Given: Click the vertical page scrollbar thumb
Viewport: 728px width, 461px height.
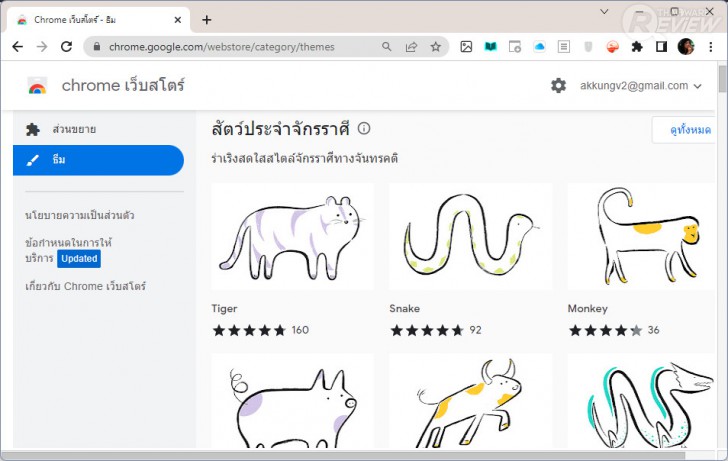Looking at the screenshot, I should point(722,79).
